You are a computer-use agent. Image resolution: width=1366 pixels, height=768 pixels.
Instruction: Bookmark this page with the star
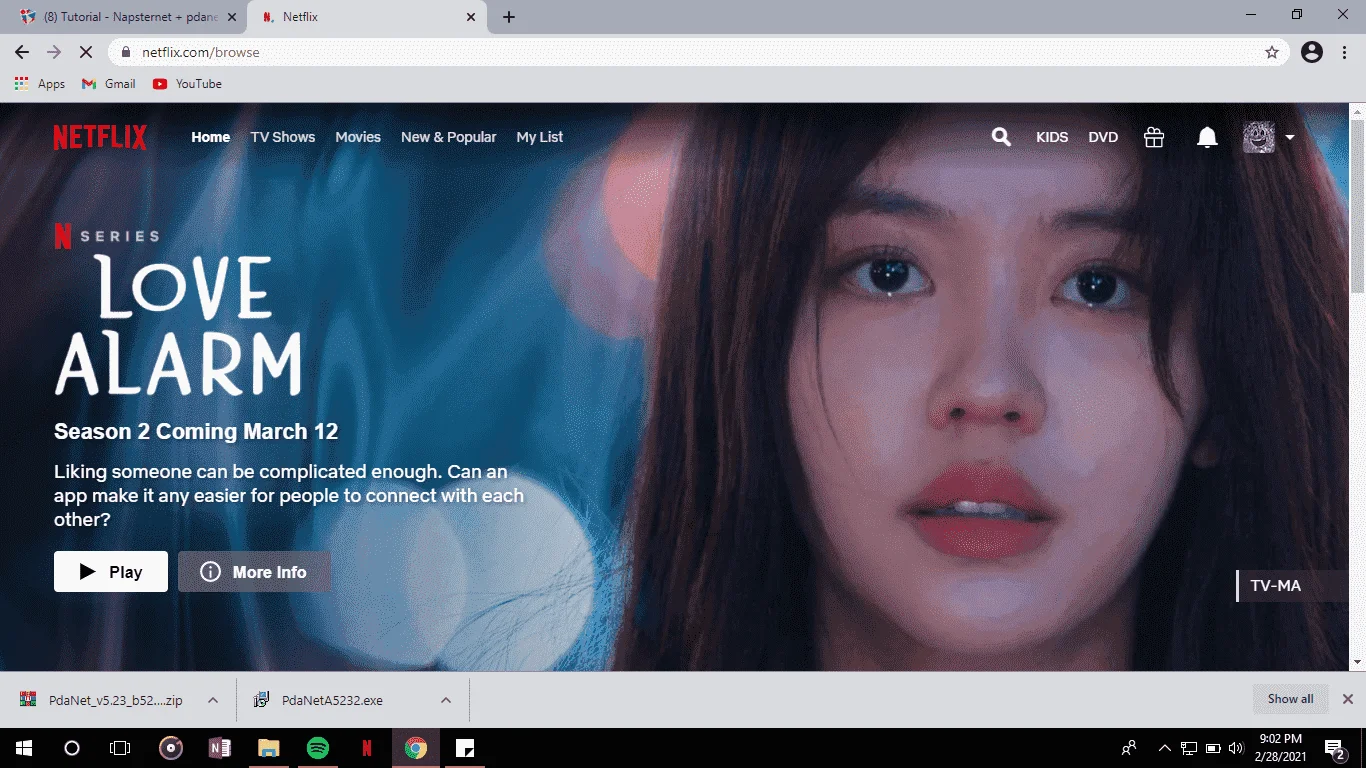tap(1272, 52)
